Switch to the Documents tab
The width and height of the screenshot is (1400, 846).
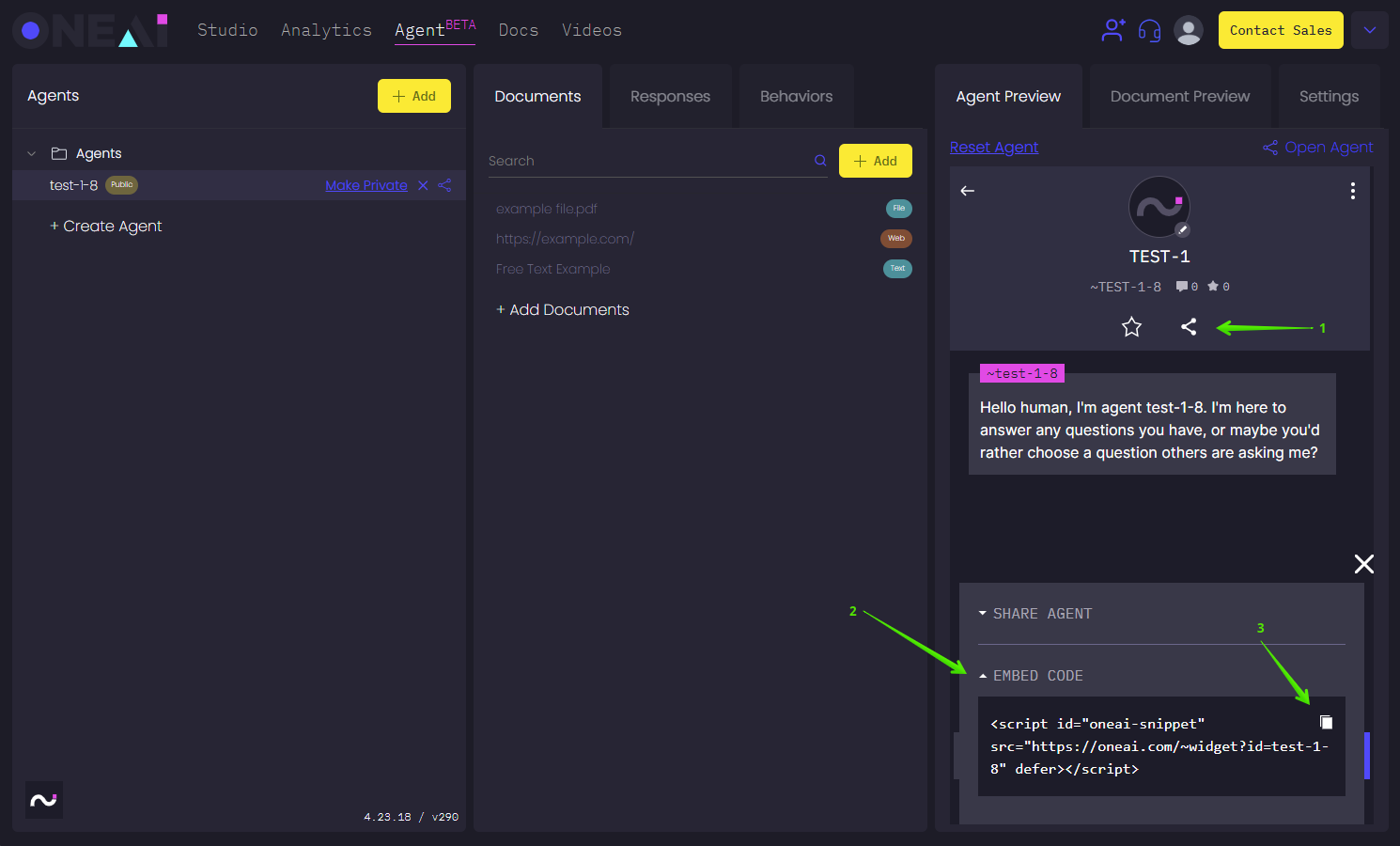pos(537,96)
